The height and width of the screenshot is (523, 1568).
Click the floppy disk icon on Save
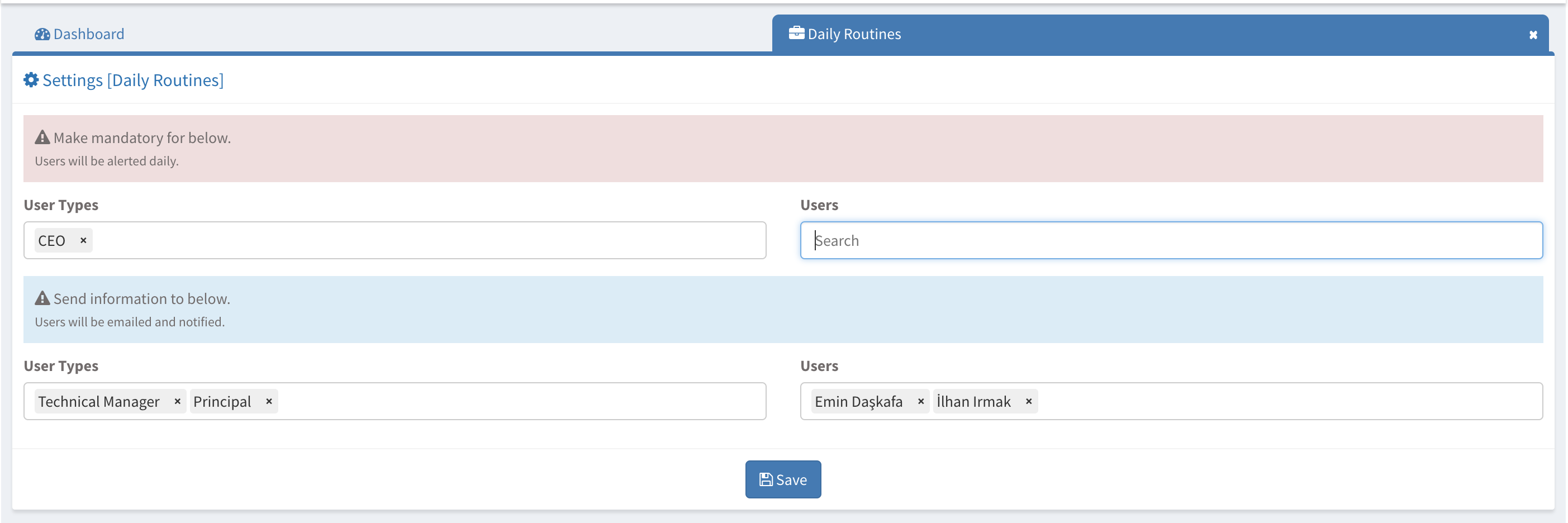766,480
